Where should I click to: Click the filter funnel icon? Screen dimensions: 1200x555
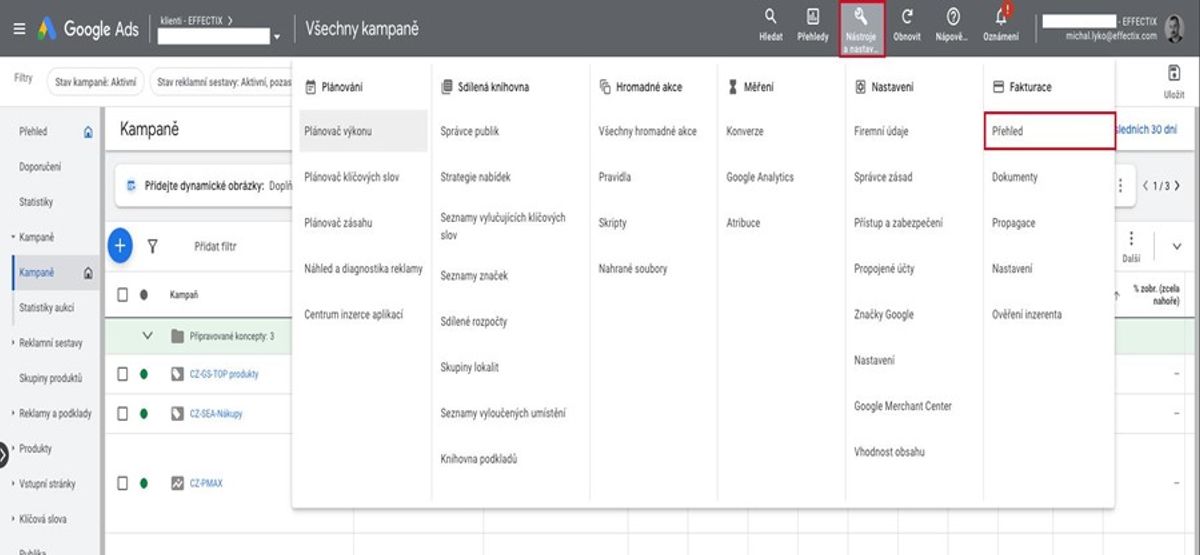coord(153,245)
